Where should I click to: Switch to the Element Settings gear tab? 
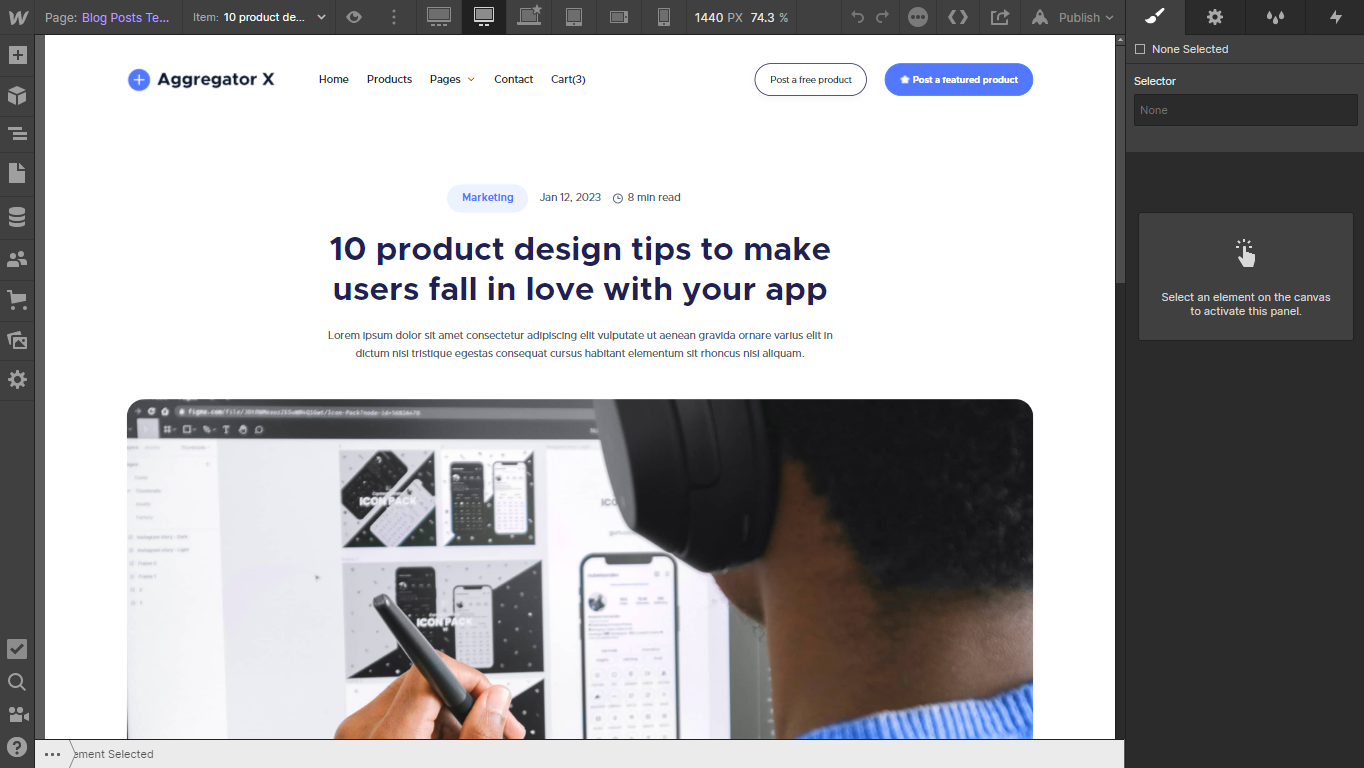[x=1215, y=17]
